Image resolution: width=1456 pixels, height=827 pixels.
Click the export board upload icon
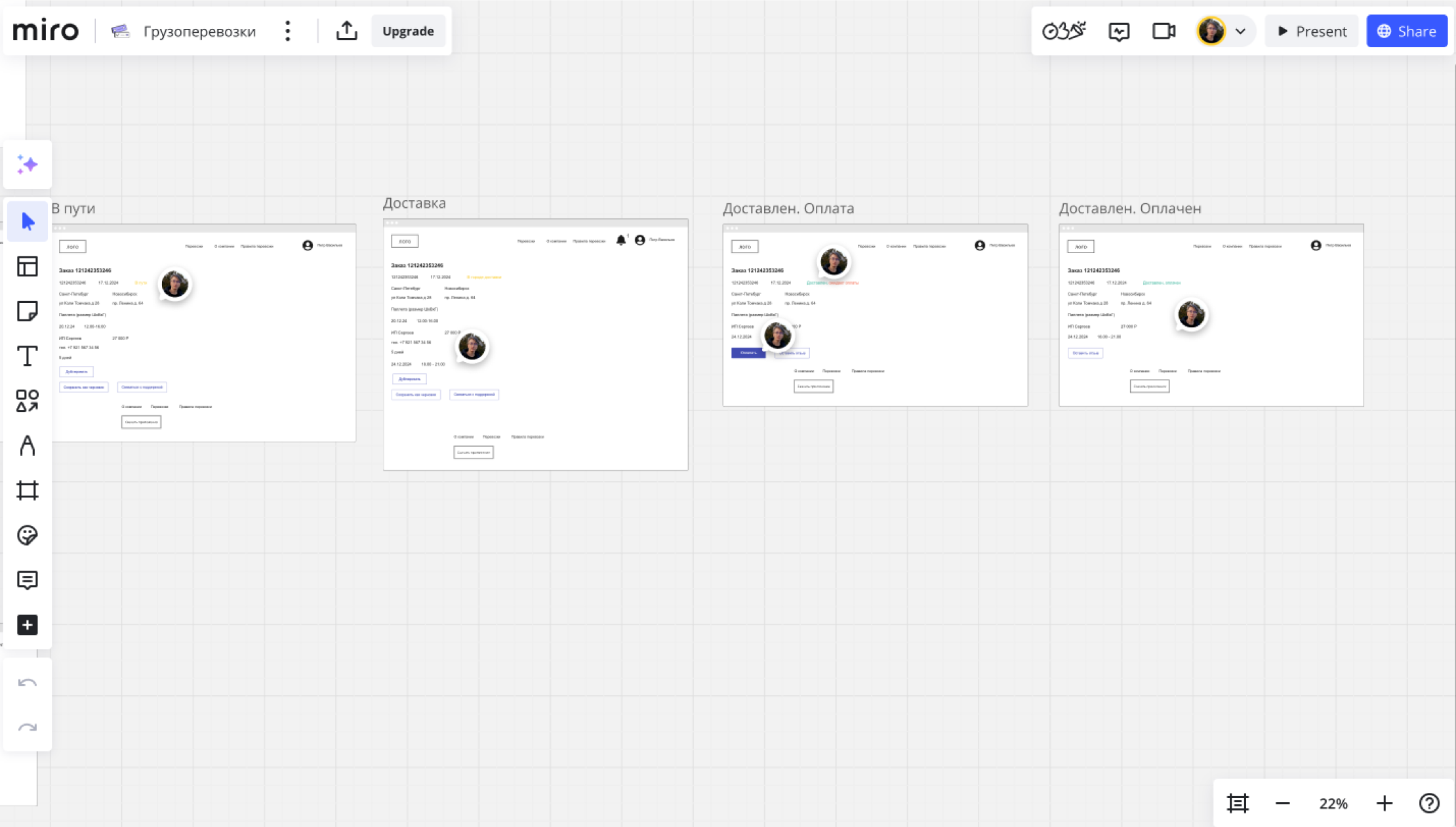(346, 31)
